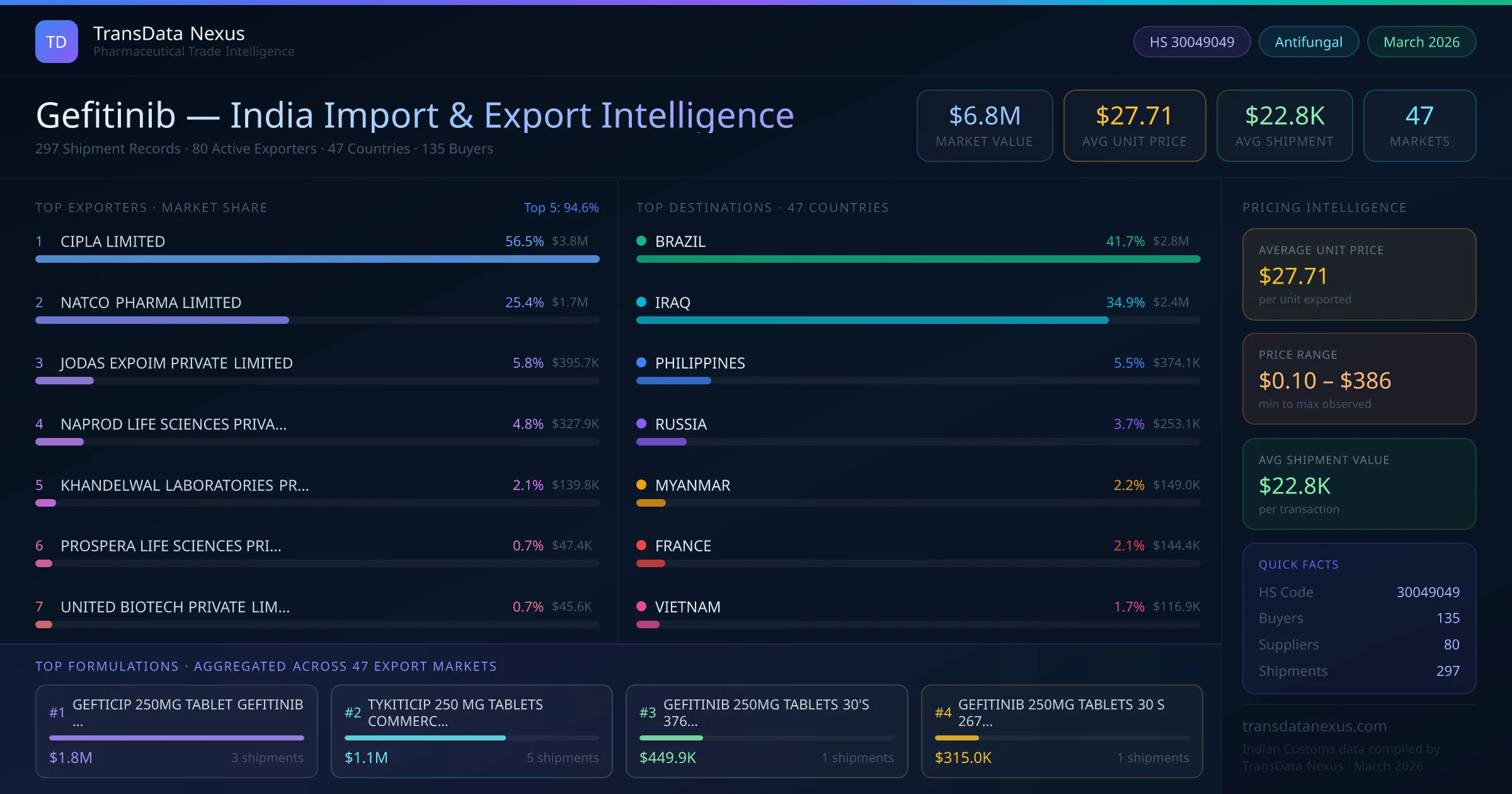Open the HS 30049049 code selector
Viewport: 1512px width, 794px height.
pyautogui.click(x=1191, y=41)
